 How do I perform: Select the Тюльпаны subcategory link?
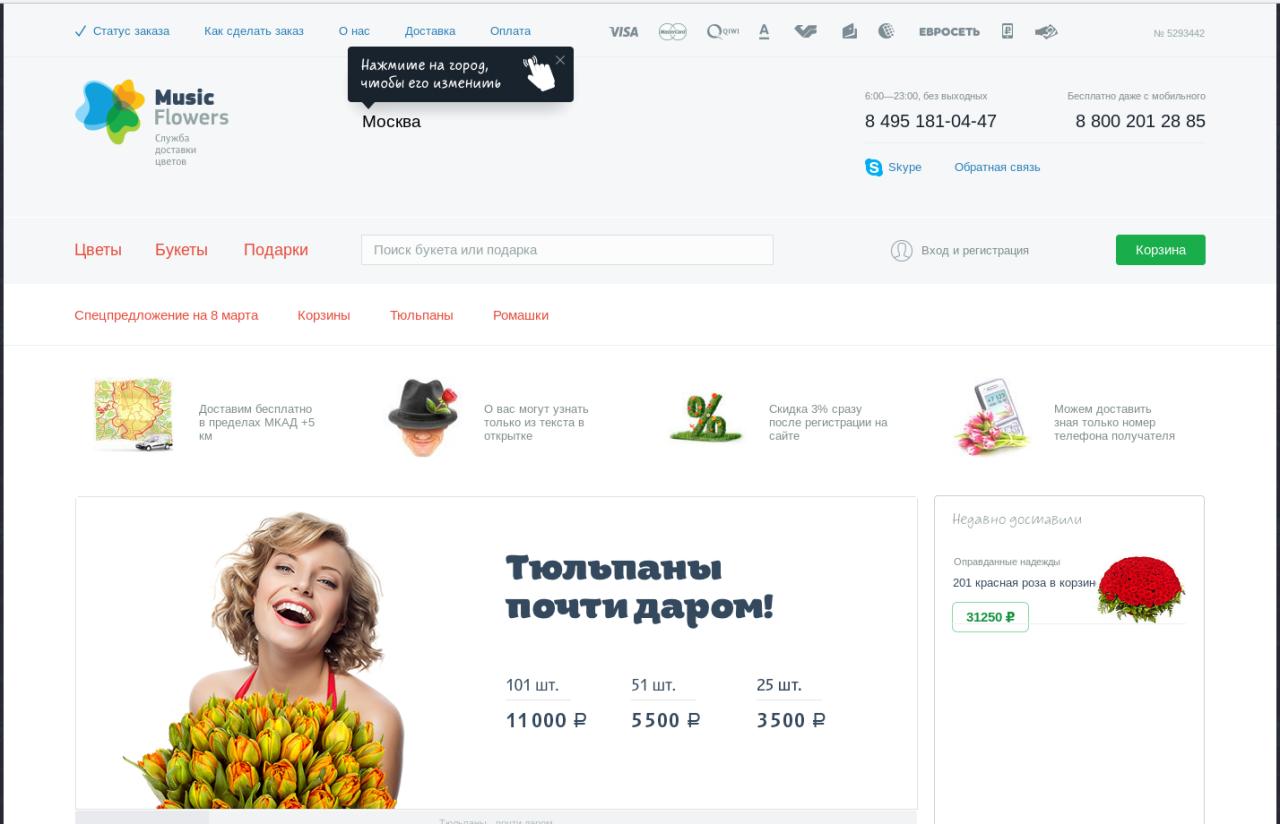pos(421,315)
